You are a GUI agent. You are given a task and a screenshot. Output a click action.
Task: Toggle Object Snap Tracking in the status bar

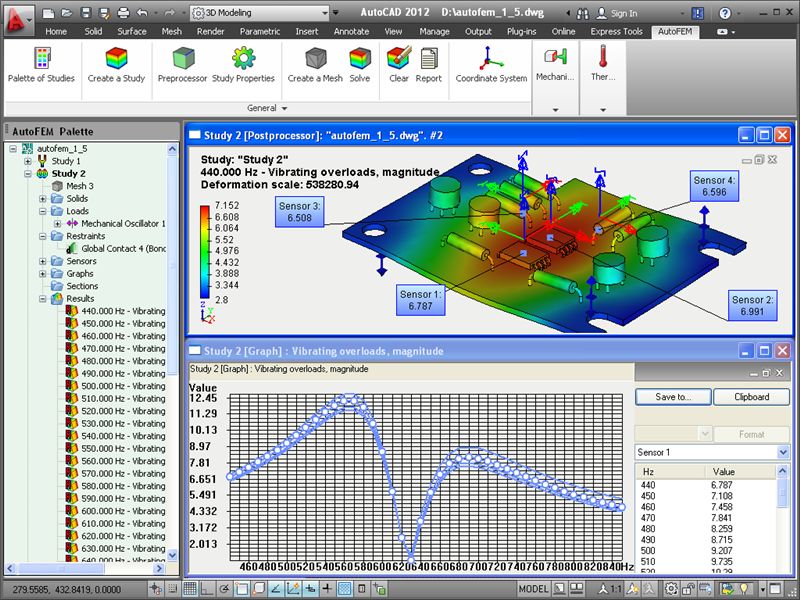click(x=276, y=589)
